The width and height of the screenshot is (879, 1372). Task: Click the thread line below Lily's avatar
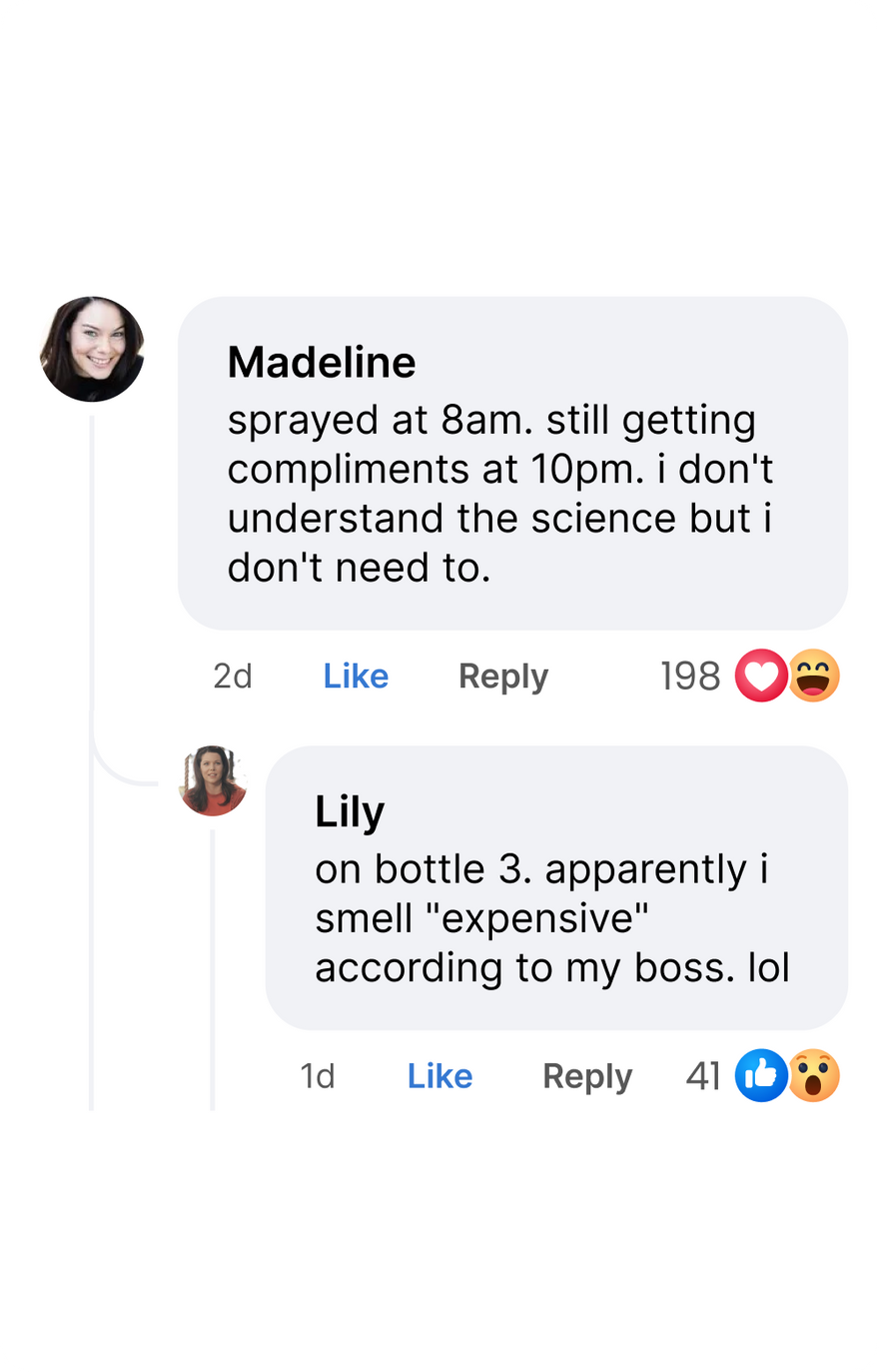tap(213, 969)
